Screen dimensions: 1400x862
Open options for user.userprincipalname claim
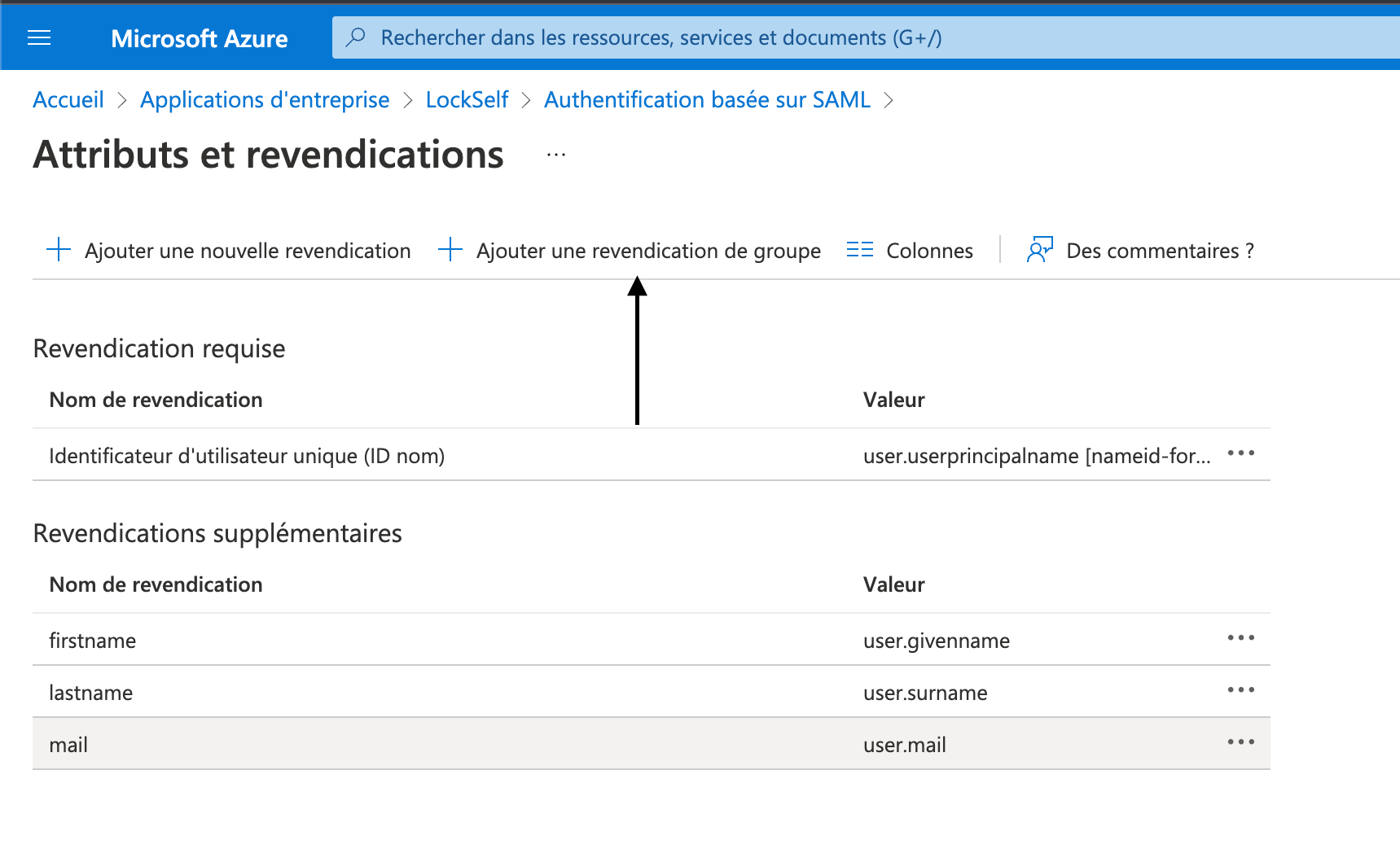click(x=1241, y=453)
